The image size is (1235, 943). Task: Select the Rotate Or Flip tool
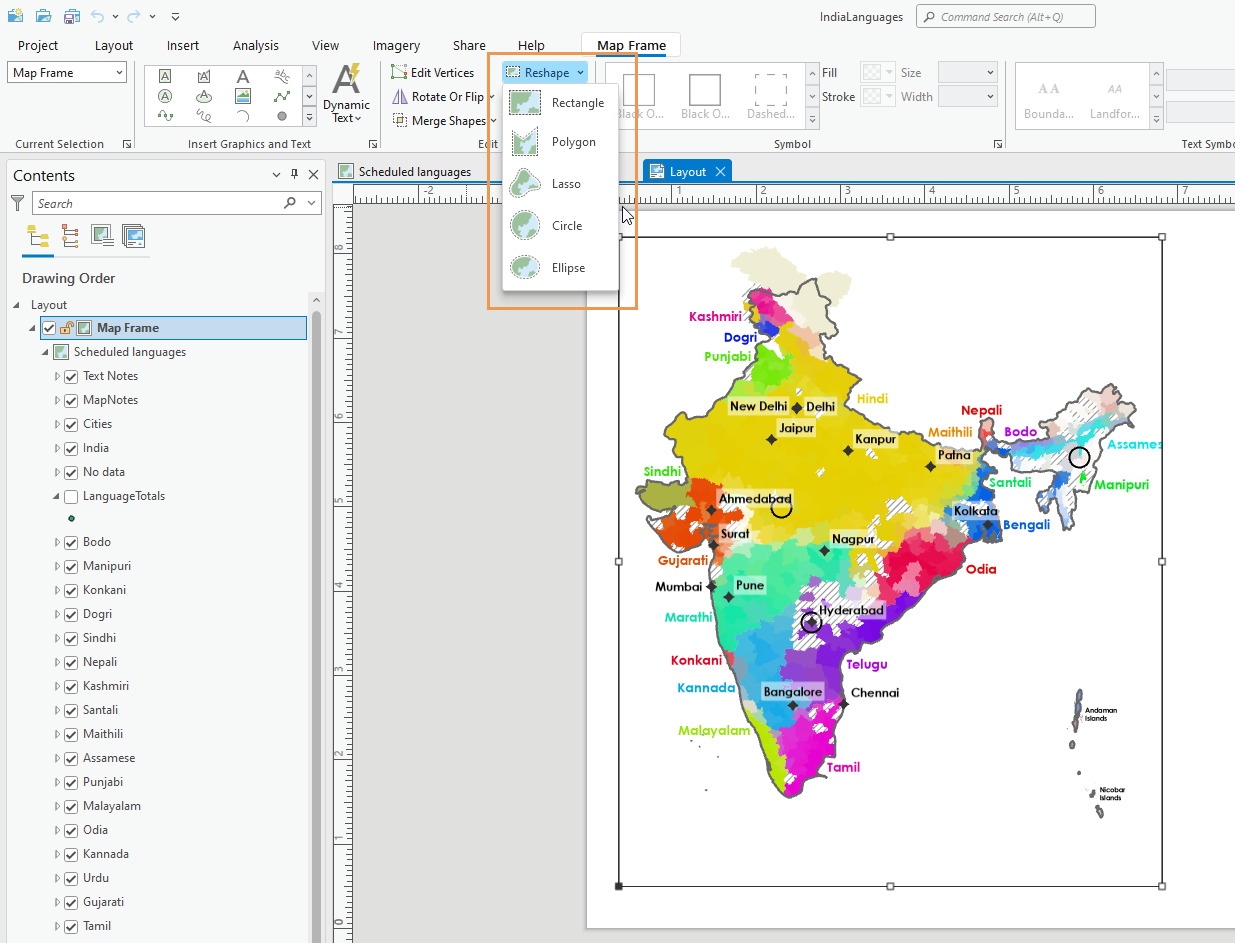pyautogui.click(x=440, y=96)
